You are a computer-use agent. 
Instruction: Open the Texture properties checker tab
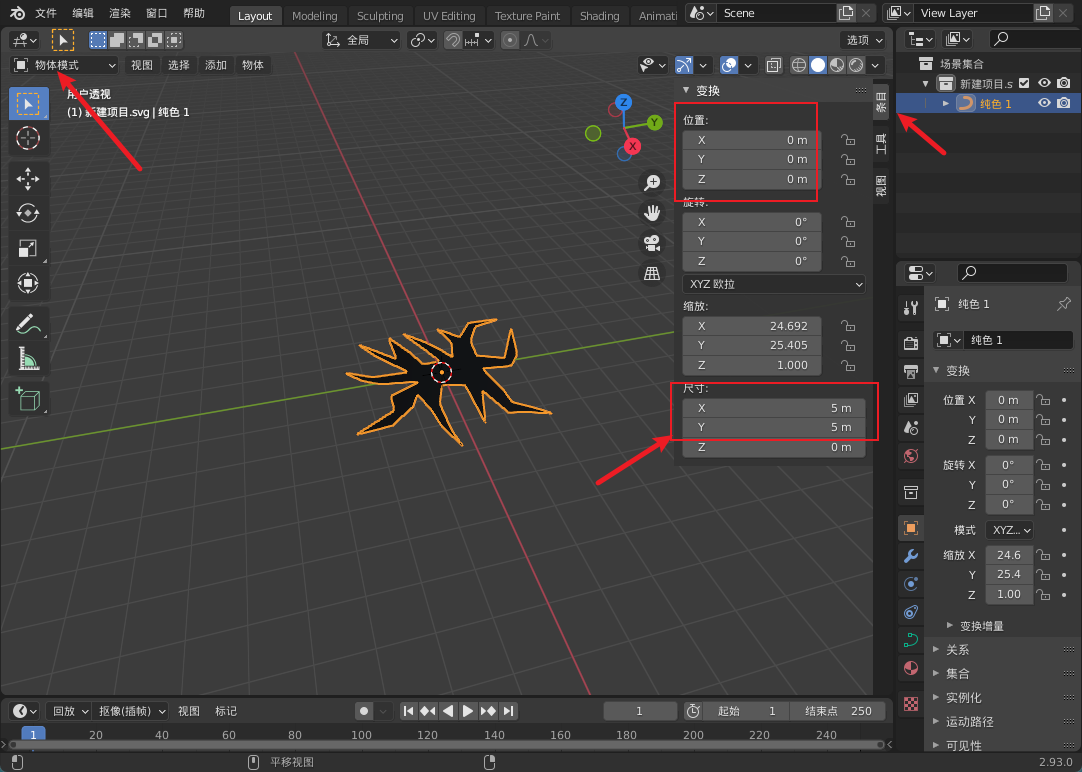[x=911, y=704]
